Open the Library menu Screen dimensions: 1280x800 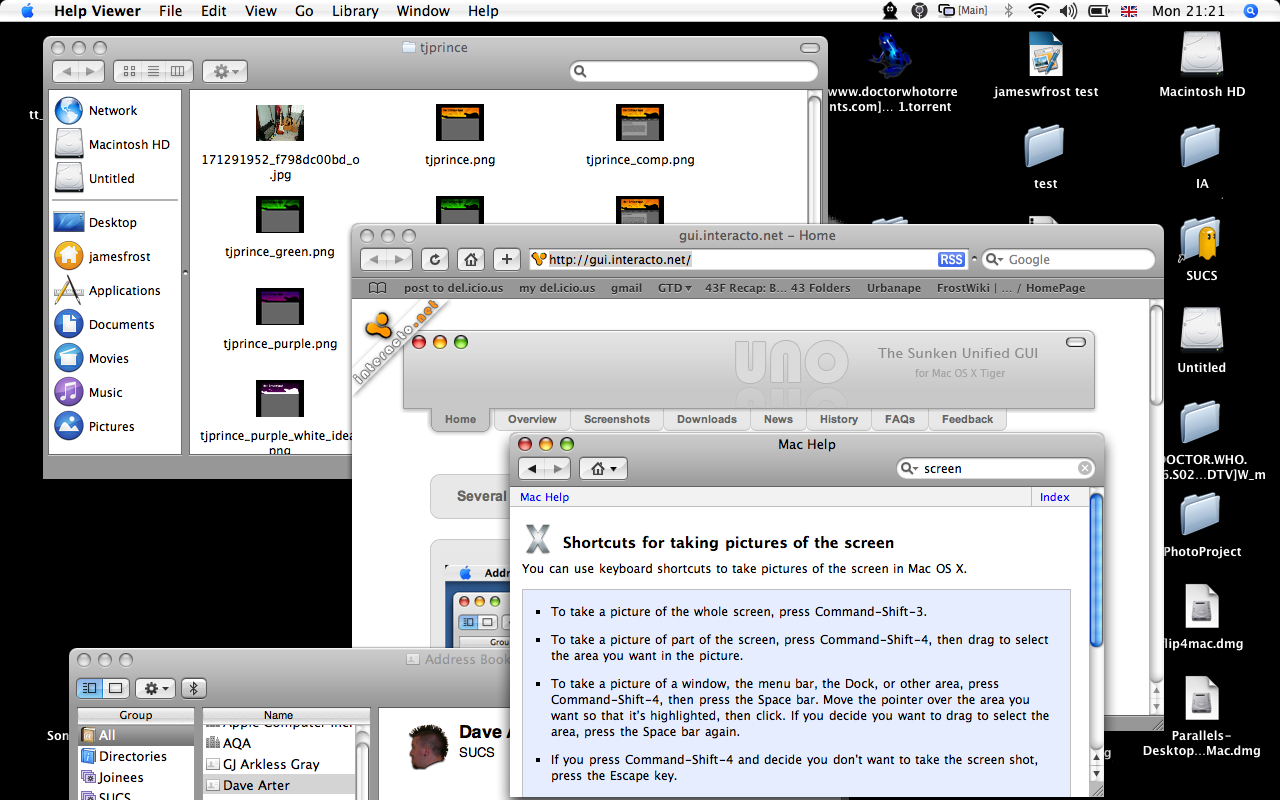point(355,11)
